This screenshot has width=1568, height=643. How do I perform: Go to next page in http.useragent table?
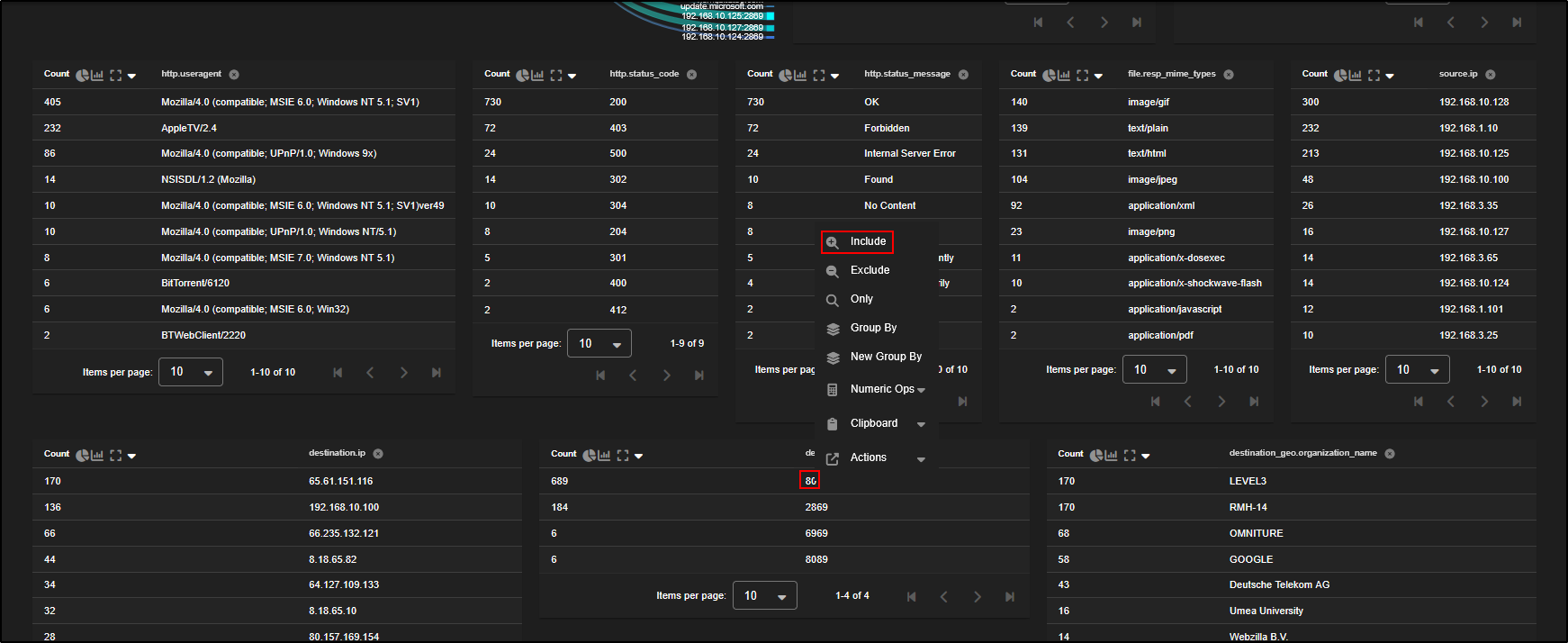click(x=403, y=373)
